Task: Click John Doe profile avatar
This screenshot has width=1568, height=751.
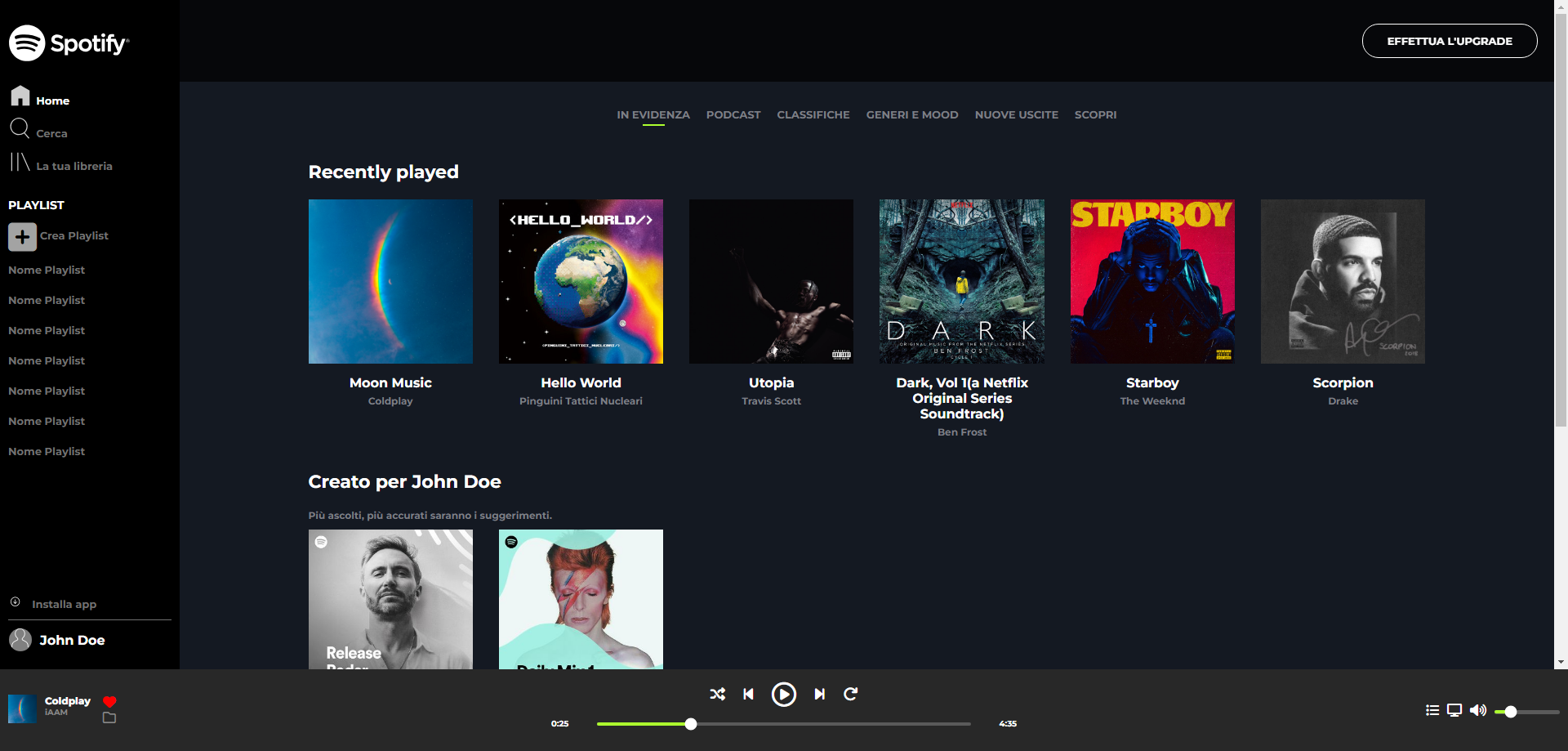Action: click(20, 640)
